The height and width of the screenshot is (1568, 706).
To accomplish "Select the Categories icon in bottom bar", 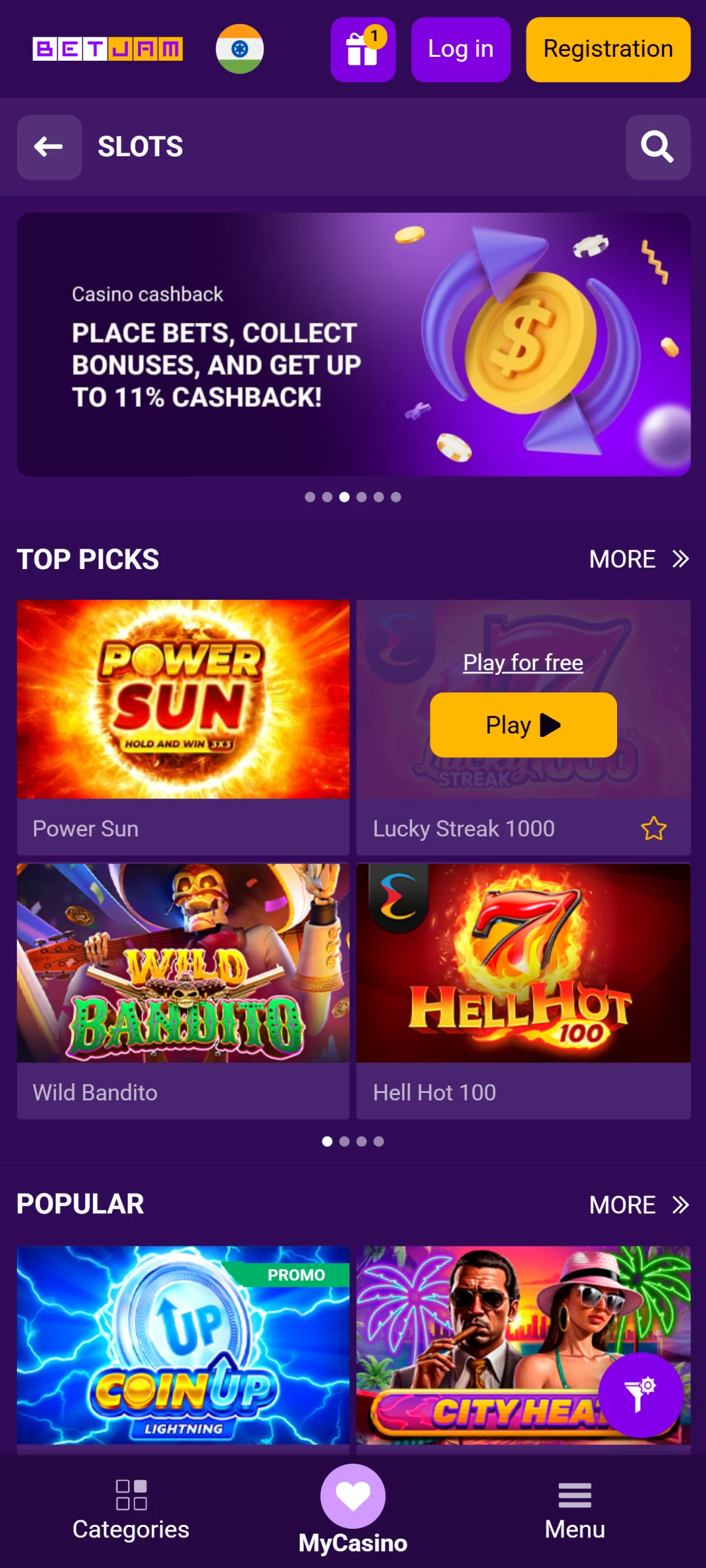I will coord(131,1494).
